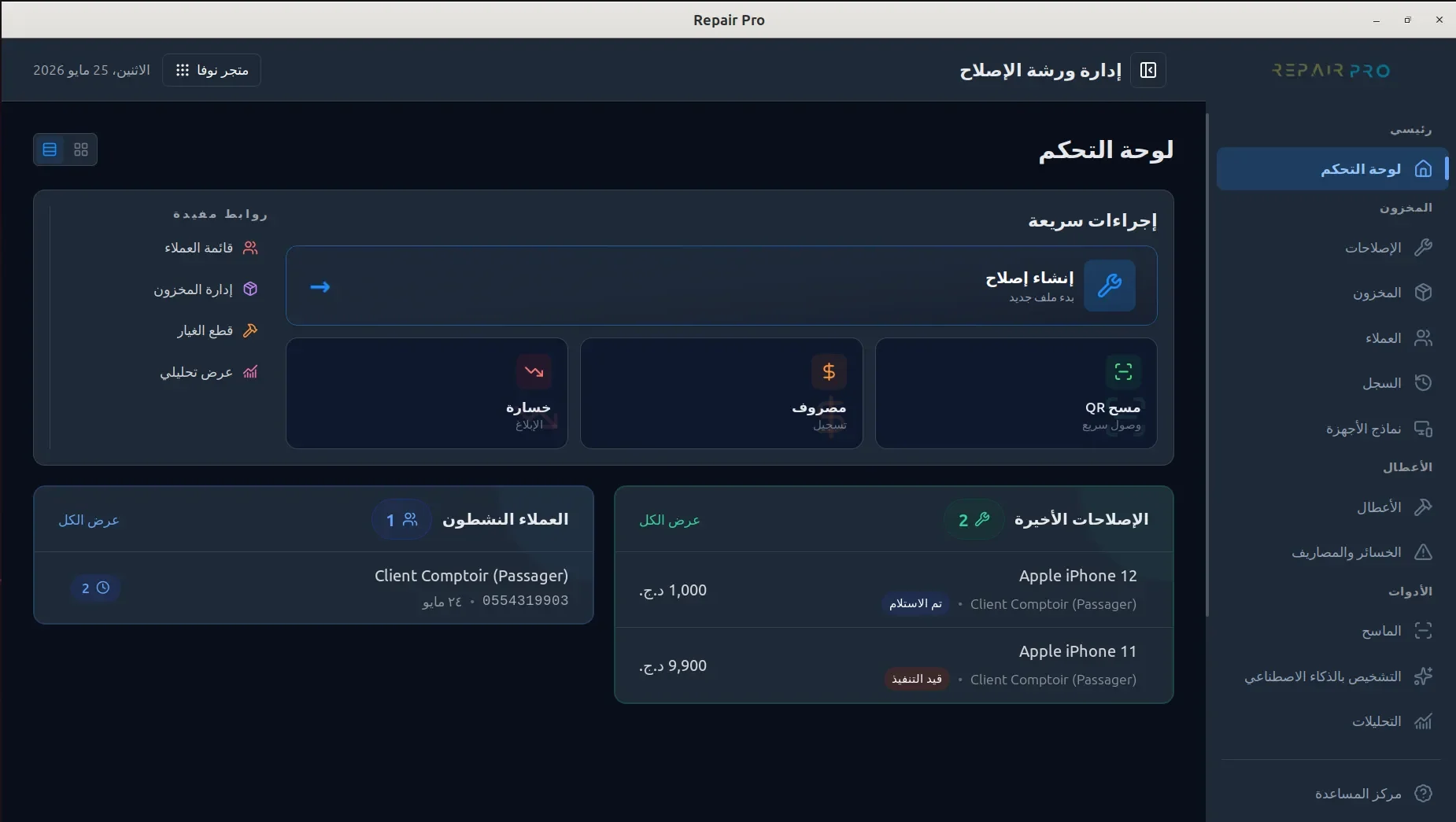Open التحليلات chart icon in sidebar
The image size is (1456, 822).
tap(1423, 721)
